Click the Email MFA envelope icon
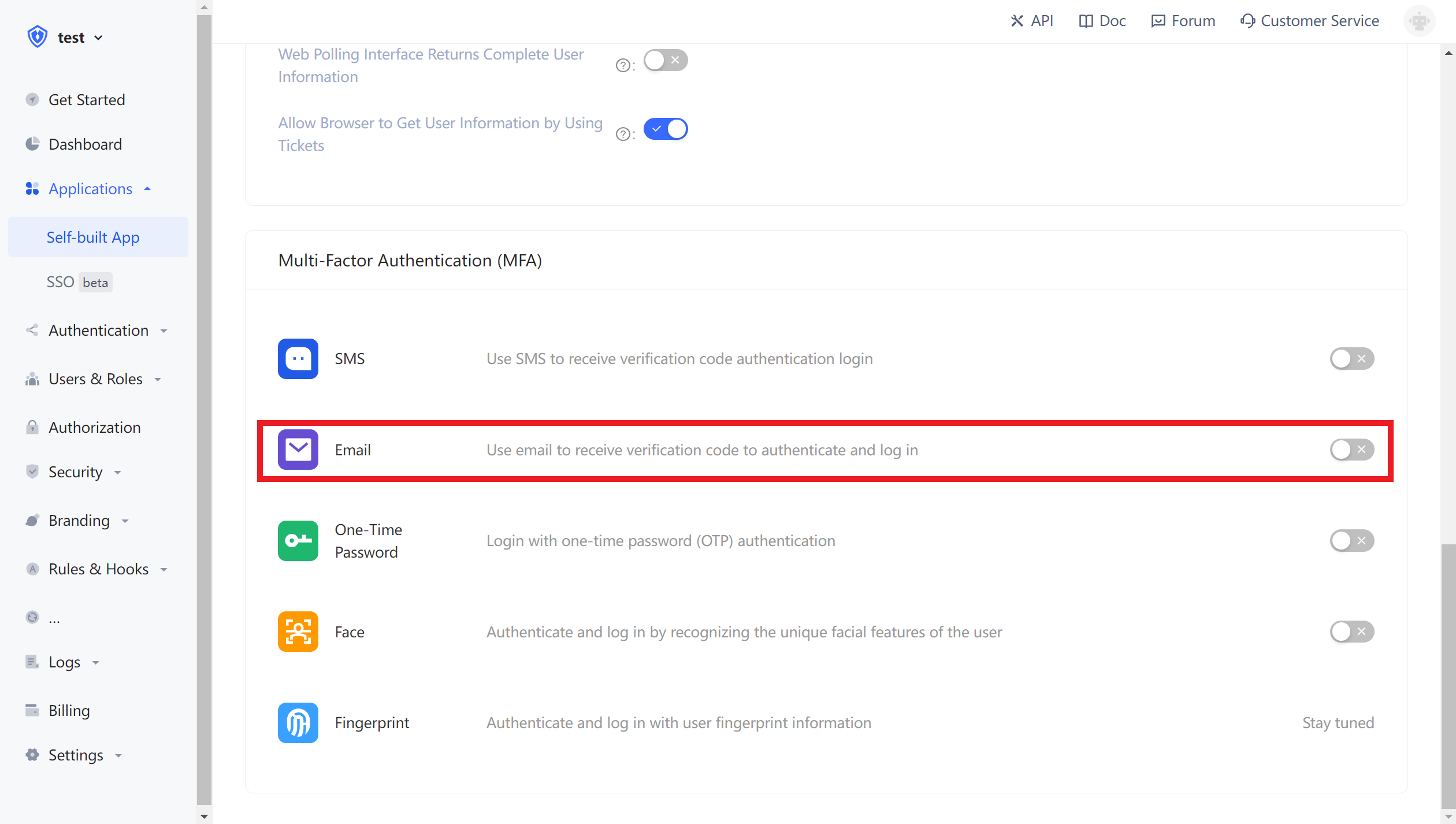This screenshot has width=1456, height=824. [x=298, y=450]
